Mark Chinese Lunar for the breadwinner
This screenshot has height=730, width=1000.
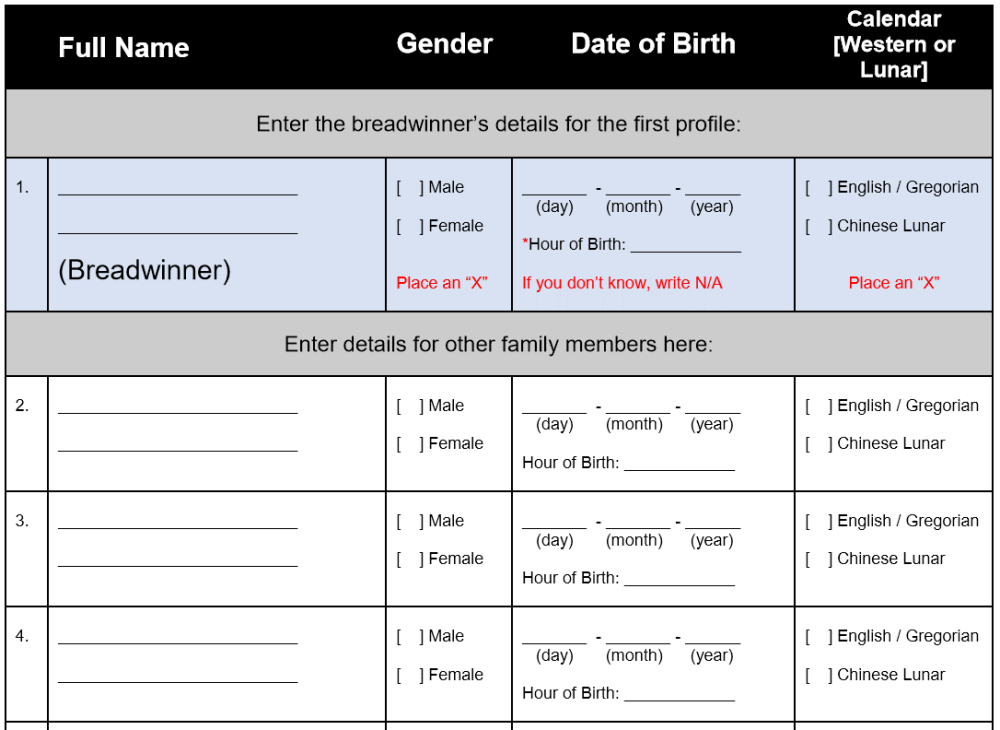click(819, 226)
